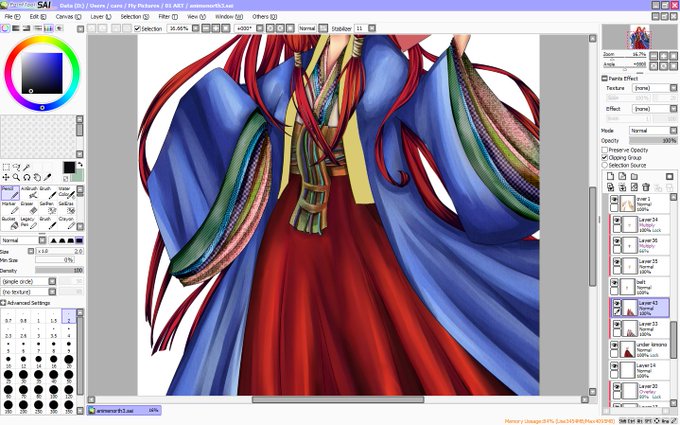The width and height of the screenshot is (680, 425).
Task: Select the Pencil tool
Action: pyautogui.click(x=10, y=193)
